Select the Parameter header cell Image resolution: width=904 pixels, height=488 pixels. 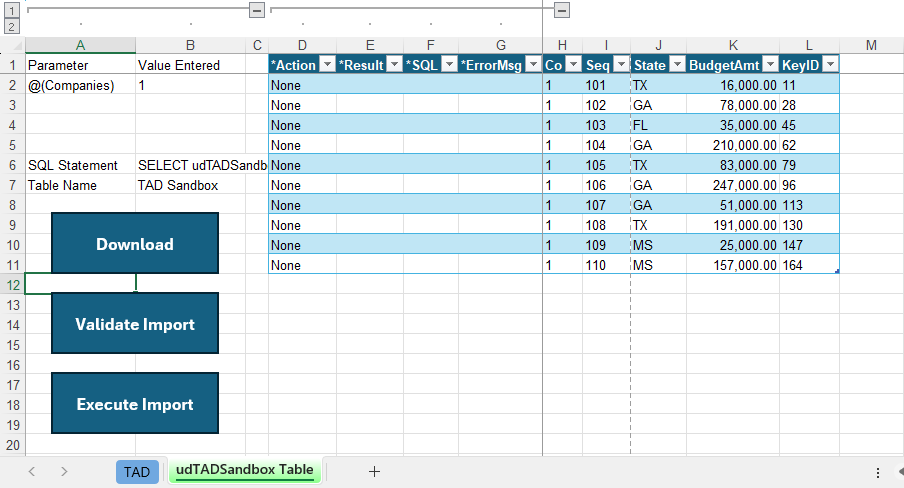click(81, 65)
